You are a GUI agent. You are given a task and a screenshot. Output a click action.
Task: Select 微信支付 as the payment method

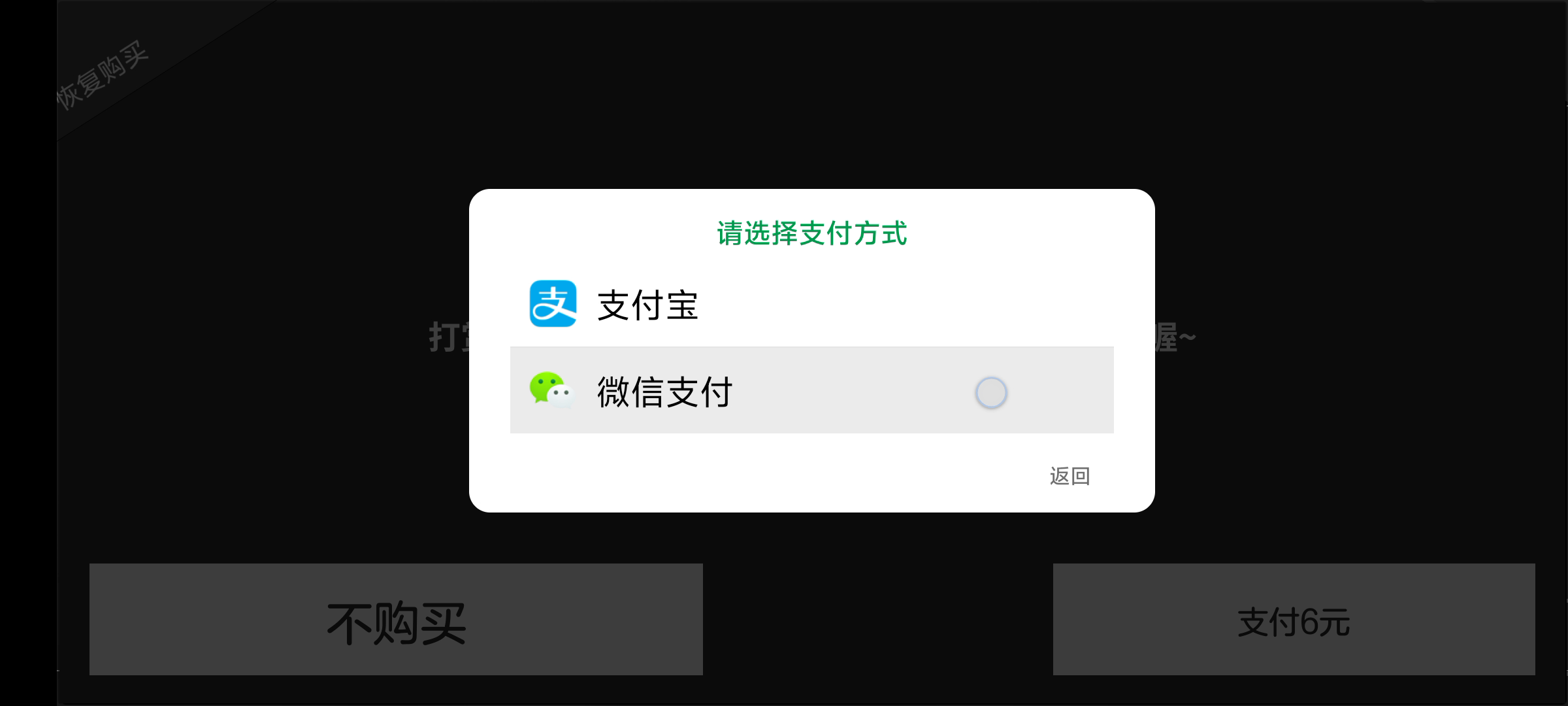pyautogui.click(x=811, y=390)
